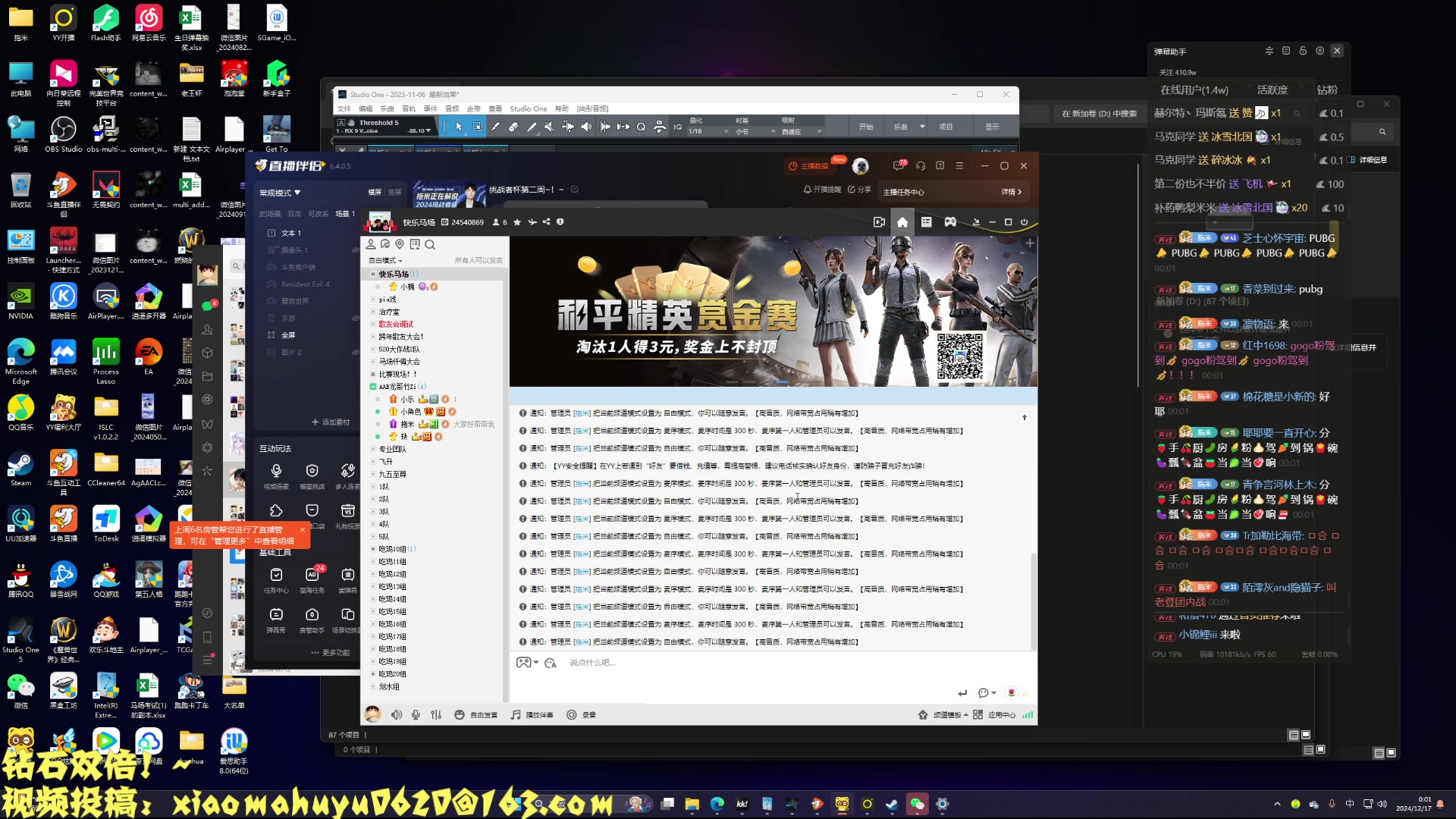Select the Eraser tool in Studio One

tap(513, 127)
